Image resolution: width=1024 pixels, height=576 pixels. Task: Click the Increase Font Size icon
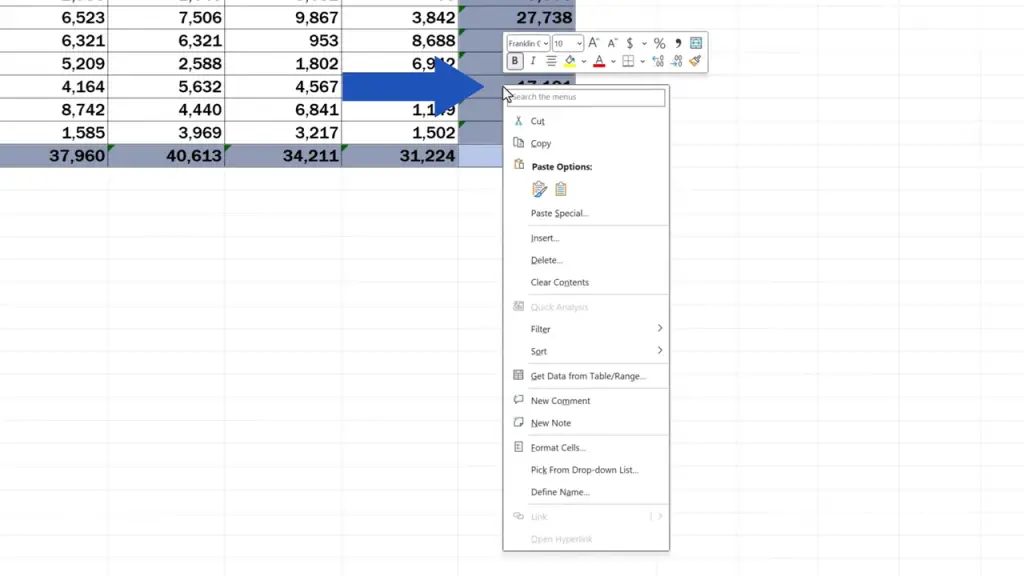[x=593, y=43]
